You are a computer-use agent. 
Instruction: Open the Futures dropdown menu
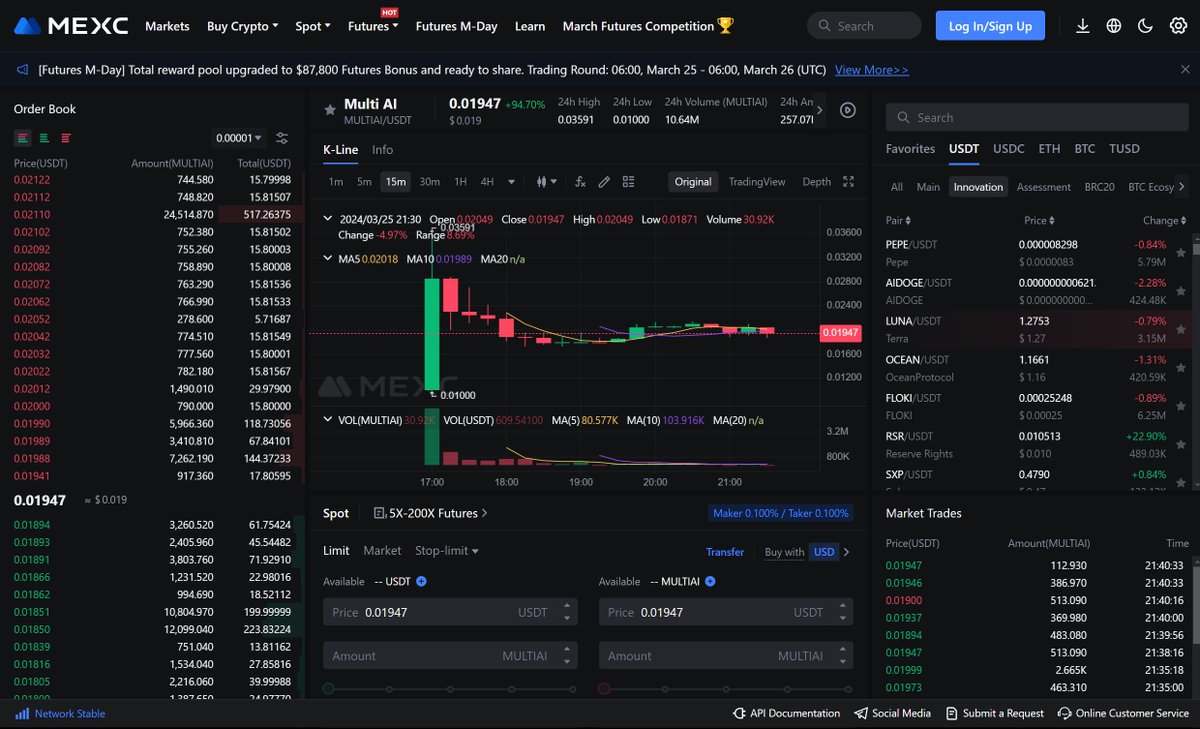373,26
